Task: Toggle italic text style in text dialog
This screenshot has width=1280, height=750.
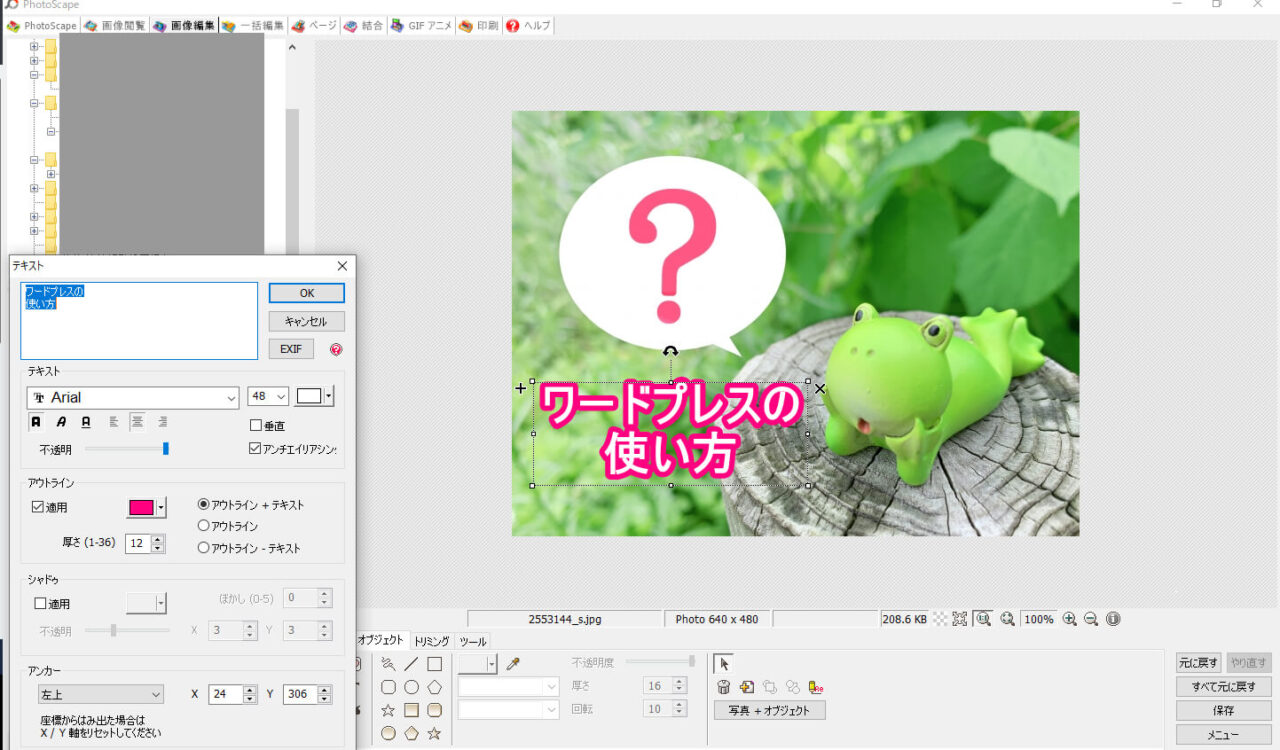Action: 61,422
